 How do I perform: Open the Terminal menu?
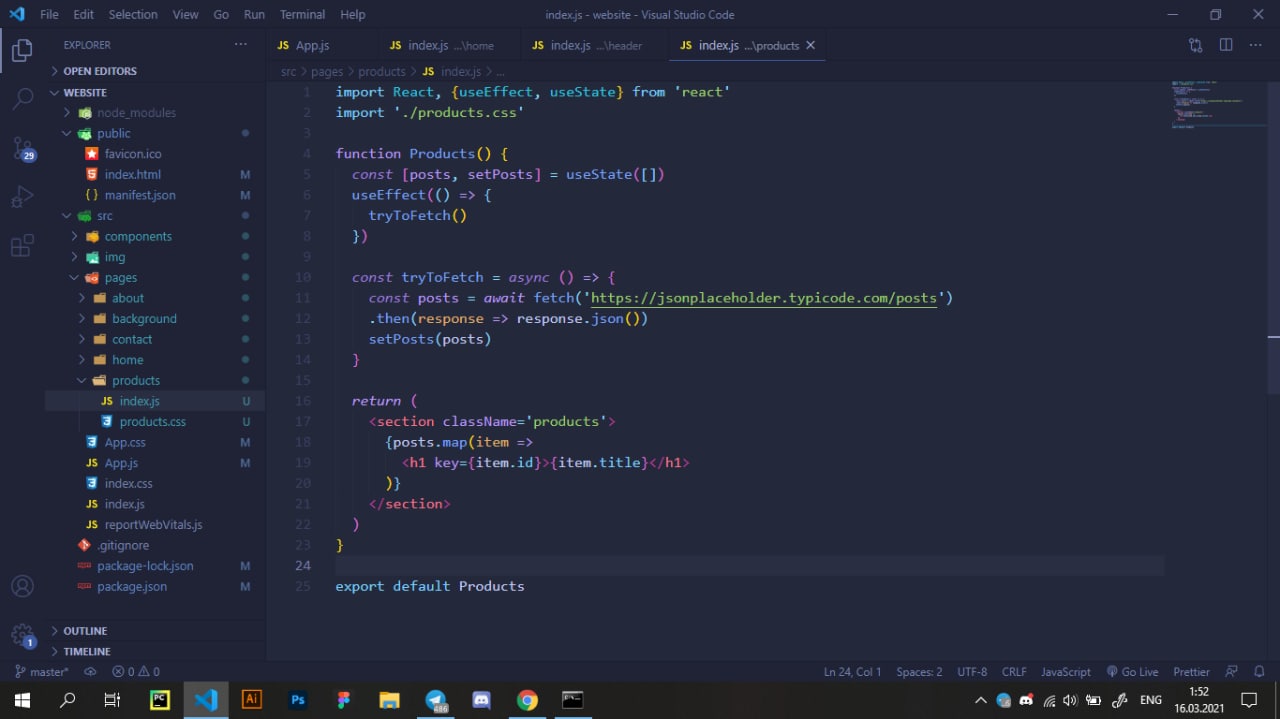(x=302, y=15)
